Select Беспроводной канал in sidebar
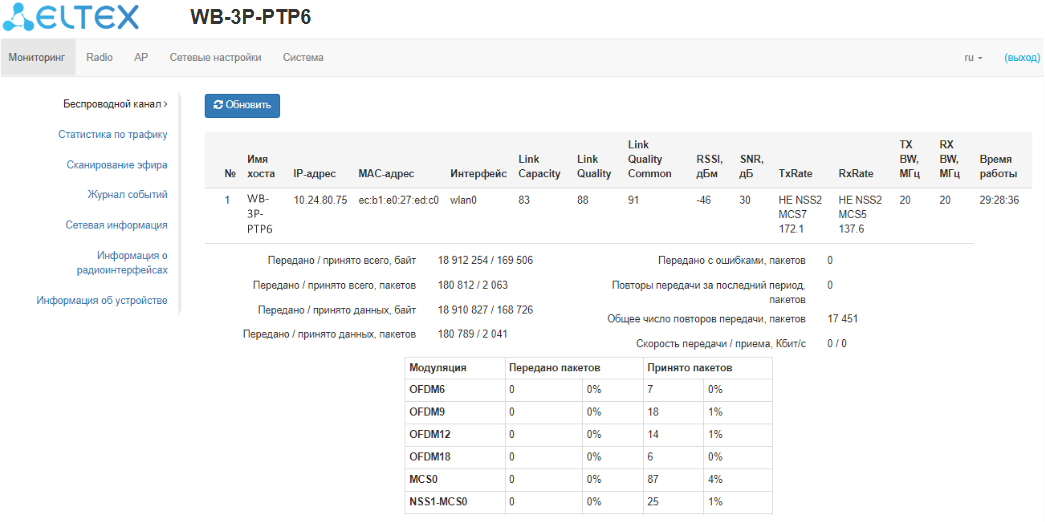Screen dimensions: 1045x522 pyautogui.click(x=115, y=104)
